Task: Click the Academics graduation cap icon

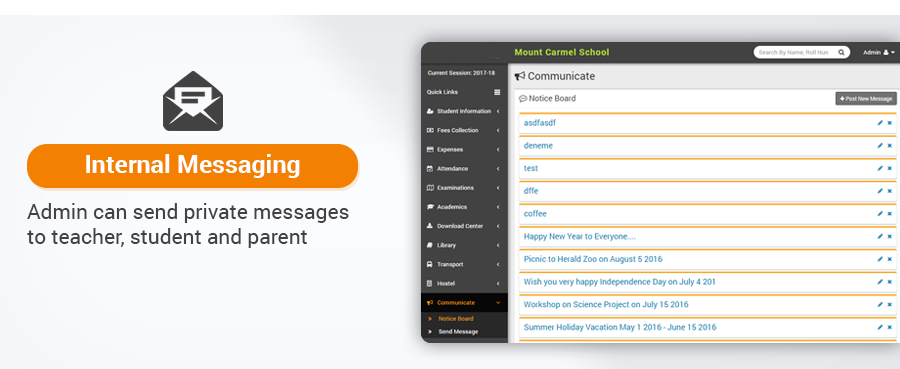Action: [430, 207]
